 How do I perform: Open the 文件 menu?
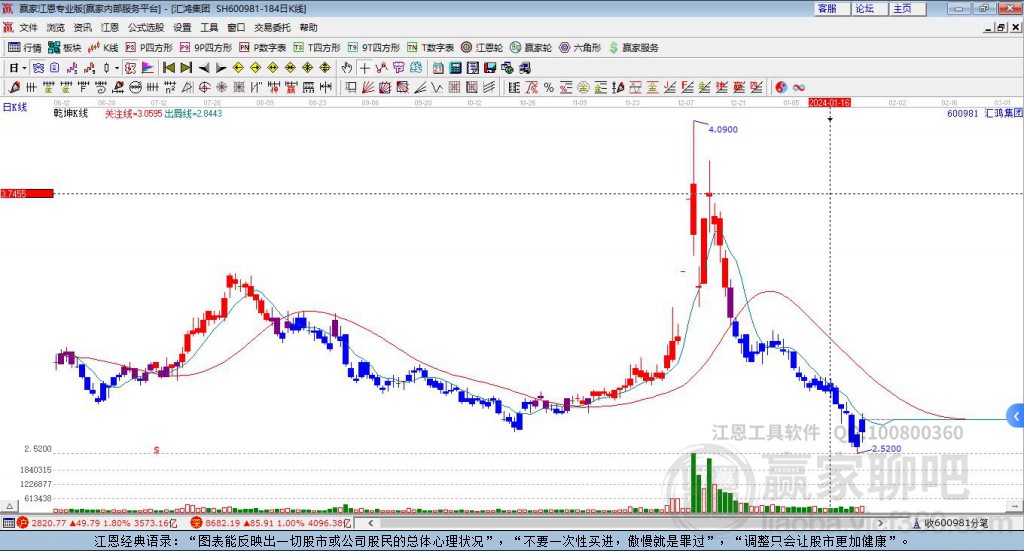tap(28, 27)
